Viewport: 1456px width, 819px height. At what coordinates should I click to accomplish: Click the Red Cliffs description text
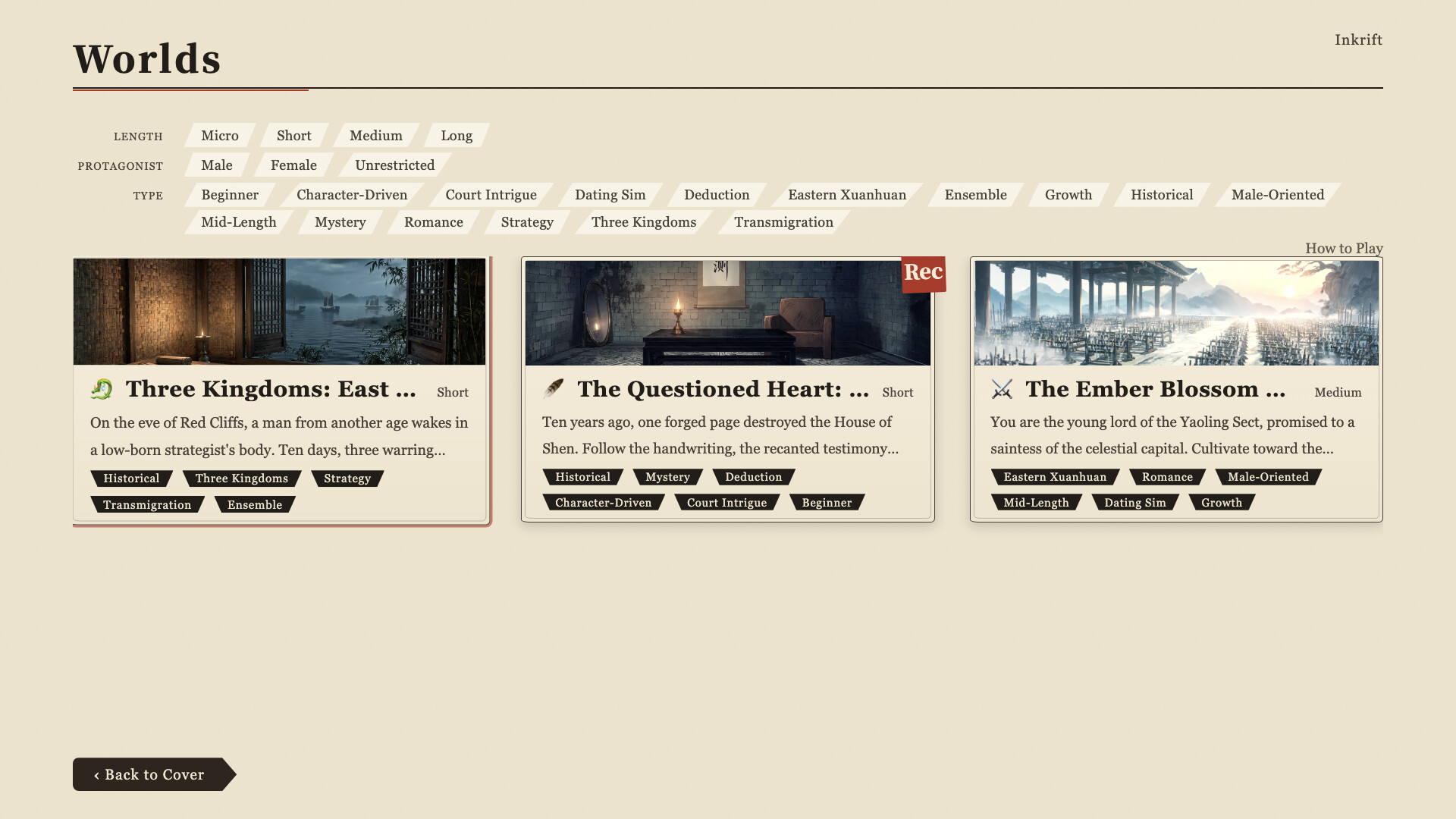coord(279,436)
